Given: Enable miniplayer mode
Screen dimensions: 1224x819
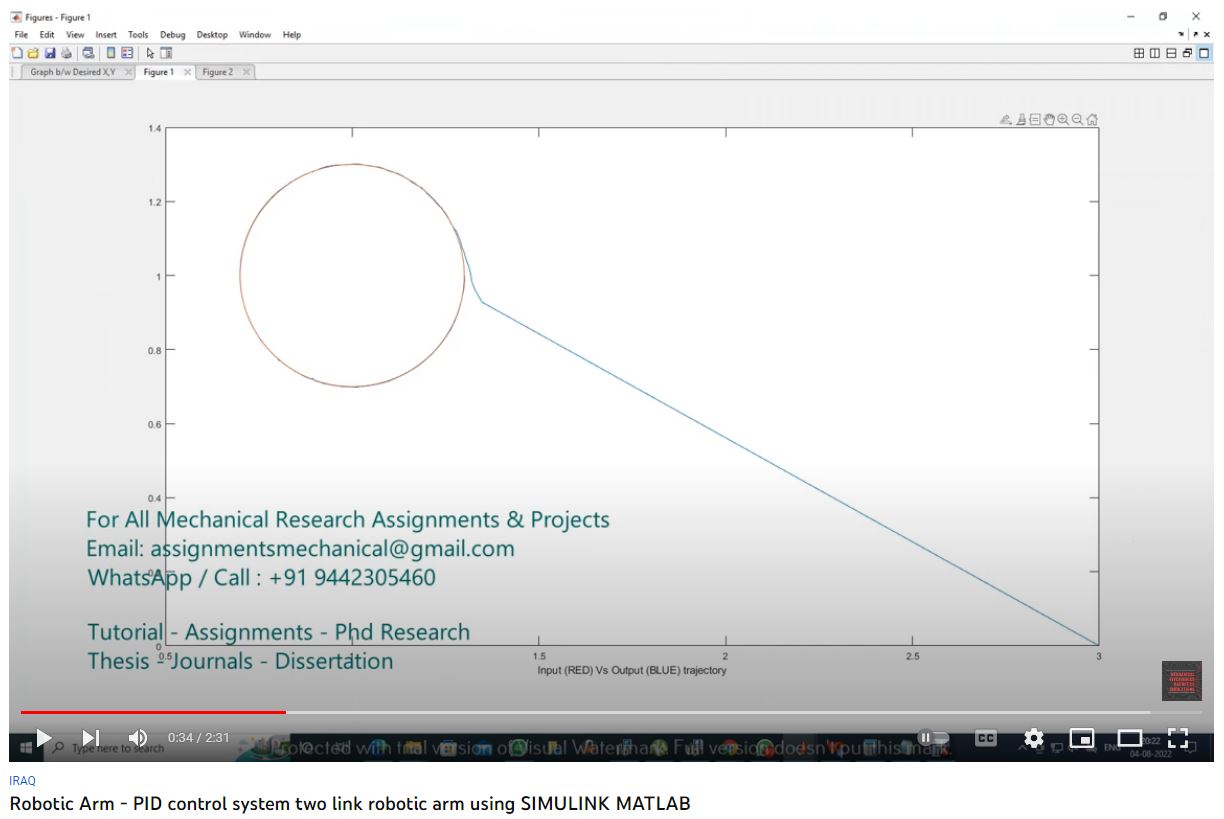Looking at the screenshot, I should tap(1082, 738).
